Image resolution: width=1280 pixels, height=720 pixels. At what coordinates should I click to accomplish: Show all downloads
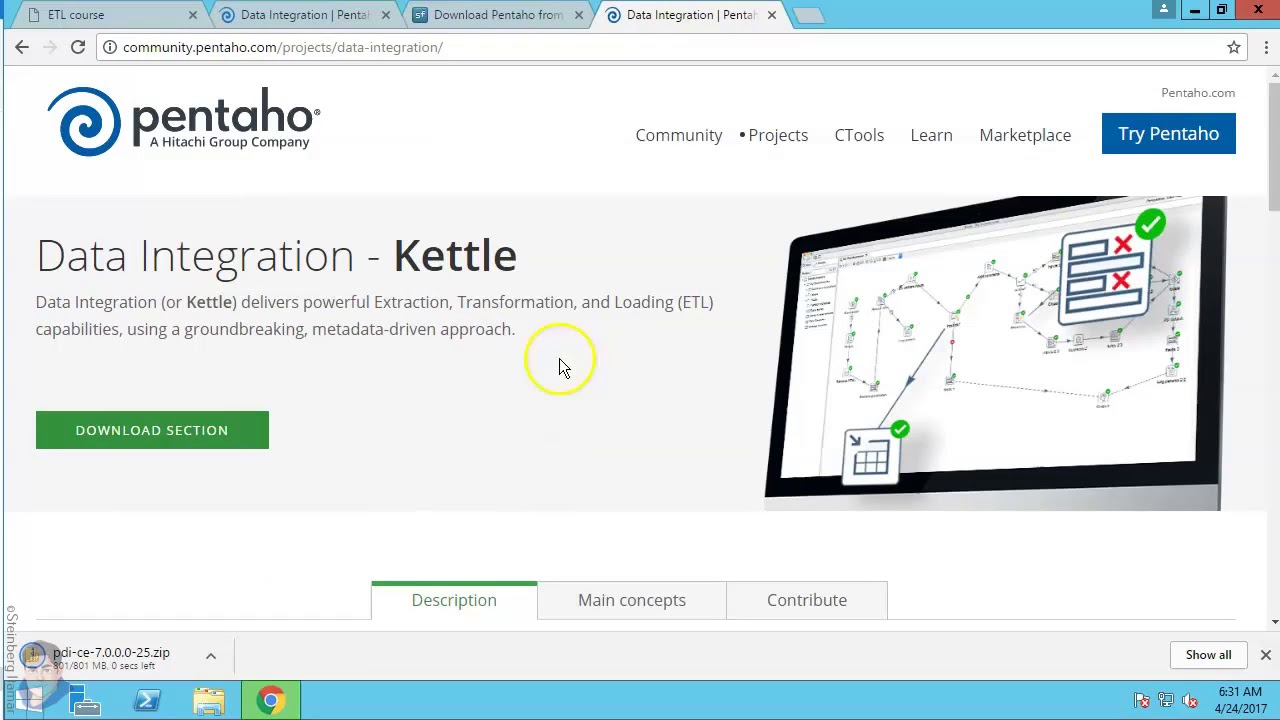tap(1208, 655)
